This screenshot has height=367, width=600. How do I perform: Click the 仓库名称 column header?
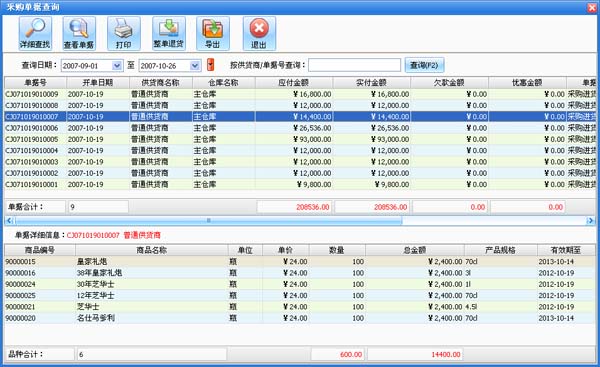(223, 83)
